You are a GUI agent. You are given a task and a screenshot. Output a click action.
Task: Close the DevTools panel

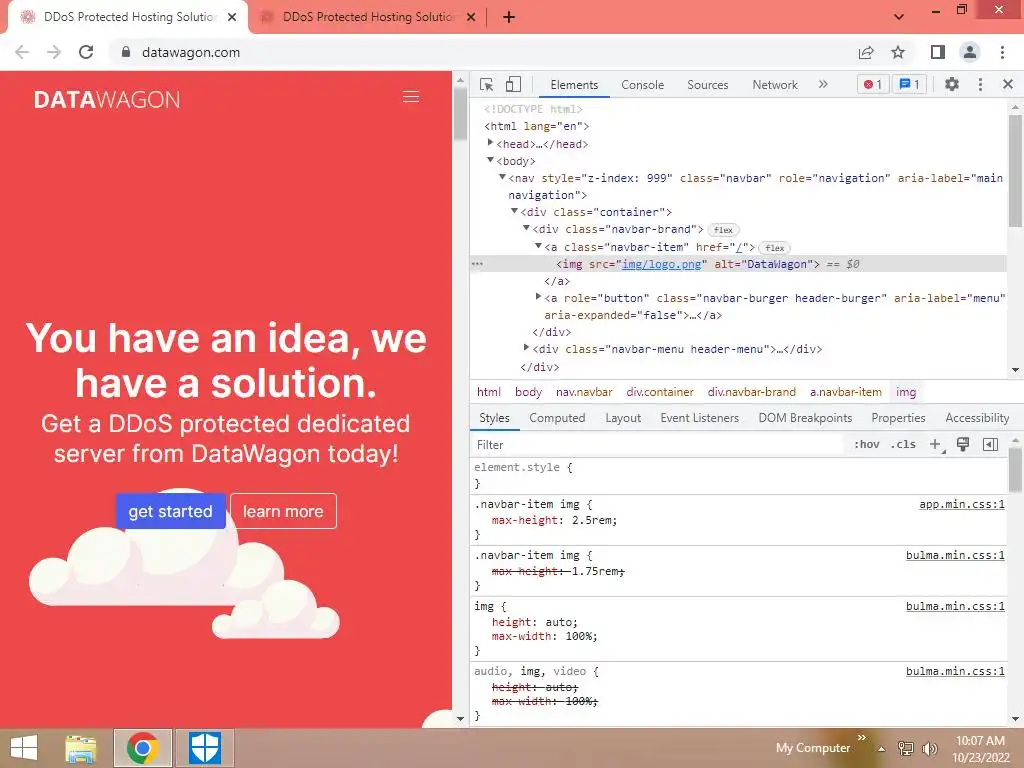(x=1008, y=84)
